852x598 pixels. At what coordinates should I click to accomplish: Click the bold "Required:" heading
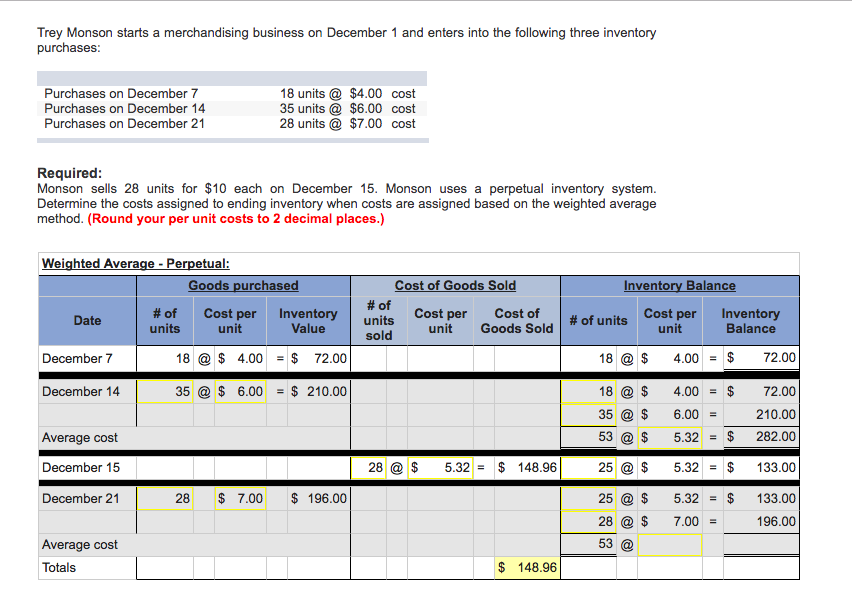pyautogui.click(x=70, y=173)
